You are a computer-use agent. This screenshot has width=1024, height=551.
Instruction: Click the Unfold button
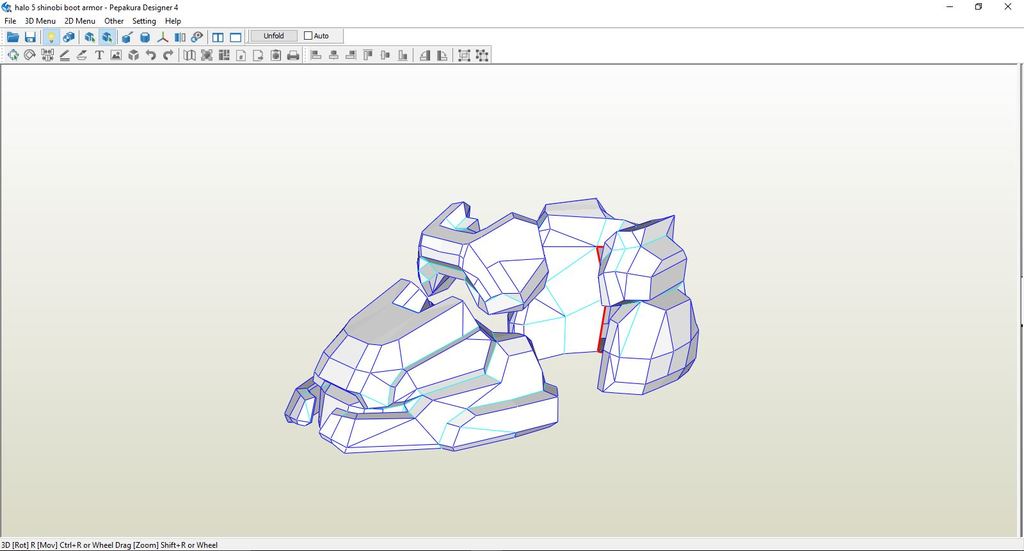point(274,36)
